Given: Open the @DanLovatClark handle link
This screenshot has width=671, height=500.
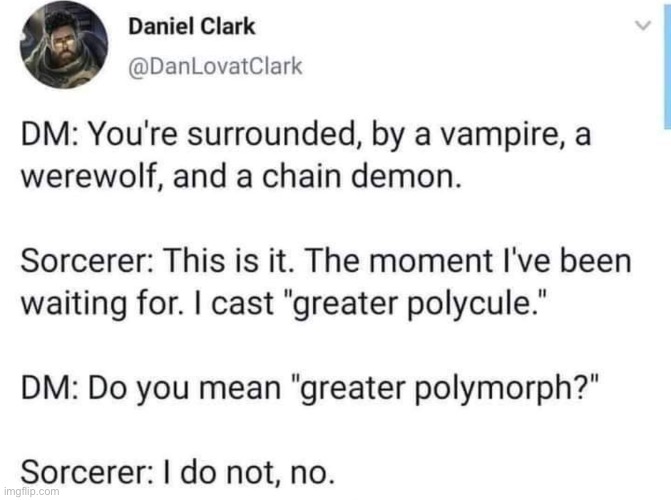Looking at the screenshot, I should click(215, 66).
